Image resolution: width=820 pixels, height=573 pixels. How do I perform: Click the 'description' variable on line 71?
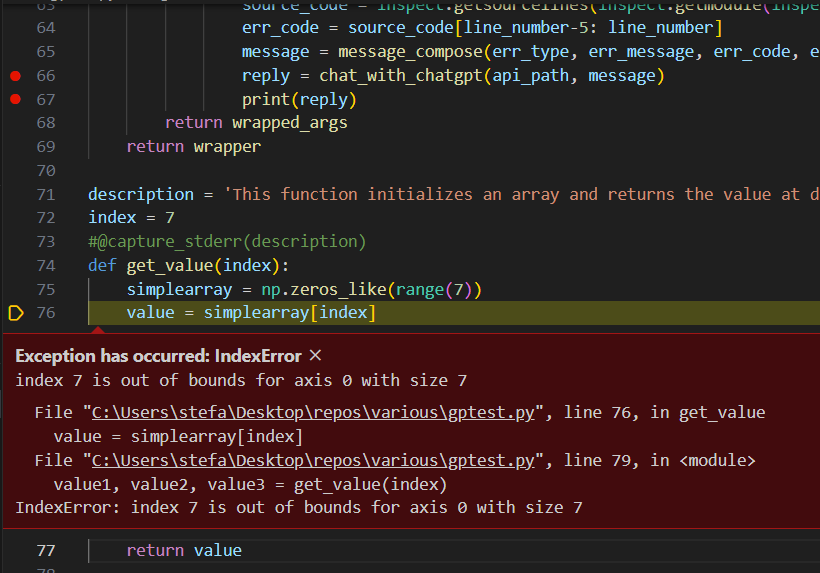tap(141, 194)
